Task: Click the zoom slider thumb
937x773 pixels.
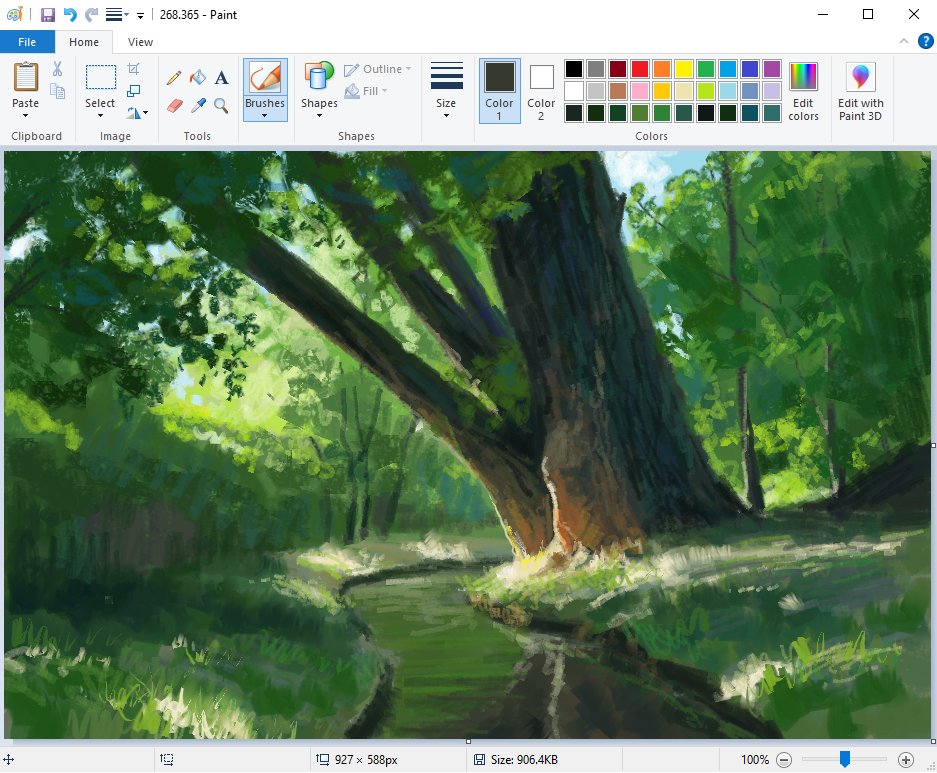Action: [x=844, y=759]
